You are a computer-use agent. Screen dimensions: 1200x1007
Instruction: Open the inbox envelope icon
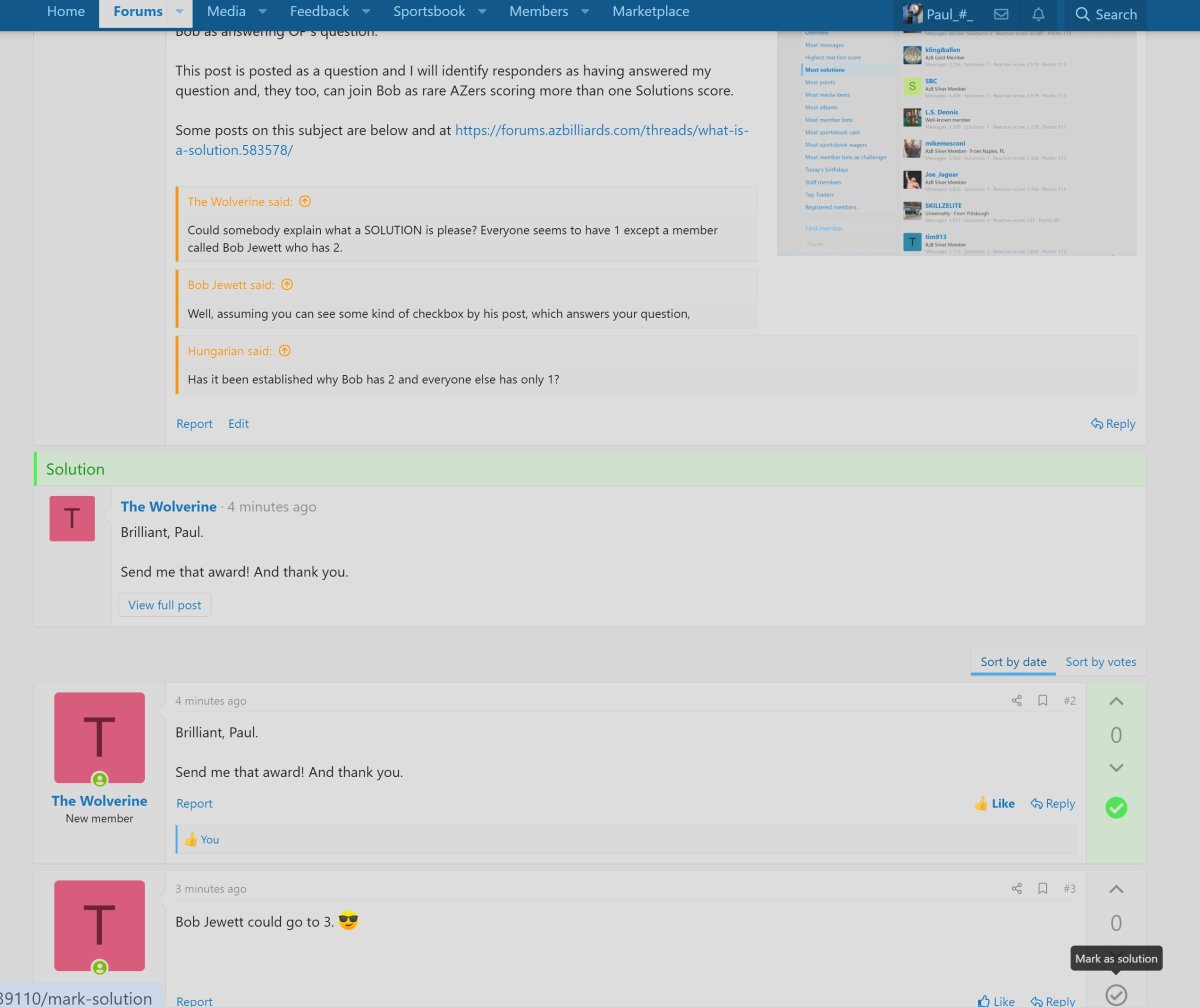click(x=1000, y=14)
